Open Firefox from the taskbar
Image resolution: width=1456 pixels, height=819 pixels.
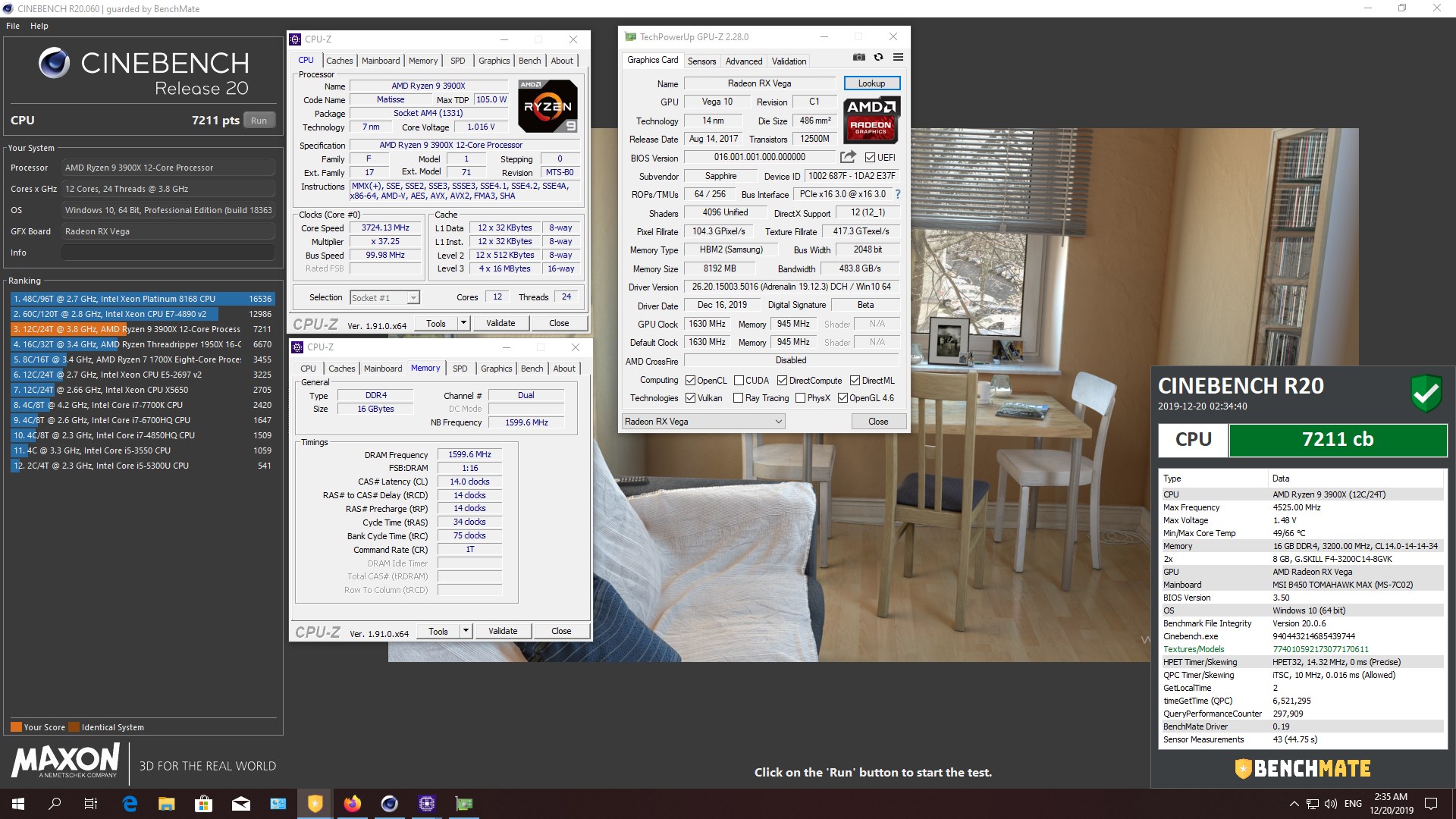(x=353, y=804)
